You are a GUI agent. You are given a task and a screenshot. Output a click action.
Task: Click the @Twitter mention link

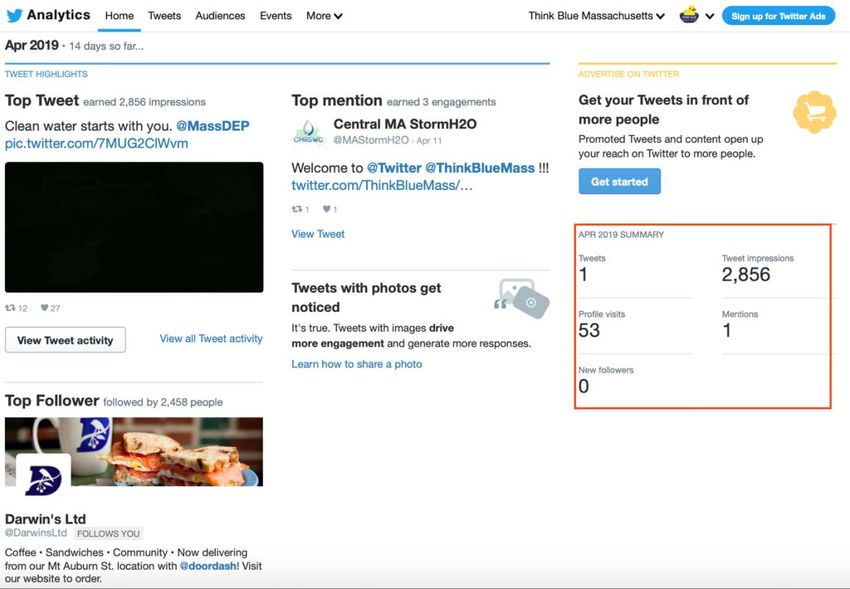(x=394, y=168)
